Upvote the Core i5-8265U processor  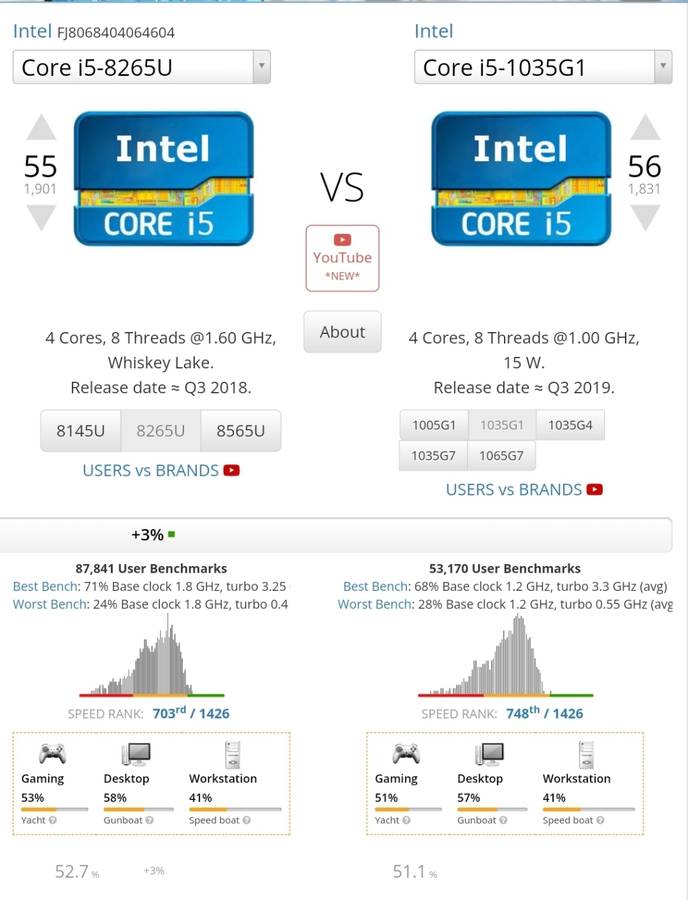(x=41, y=128)
